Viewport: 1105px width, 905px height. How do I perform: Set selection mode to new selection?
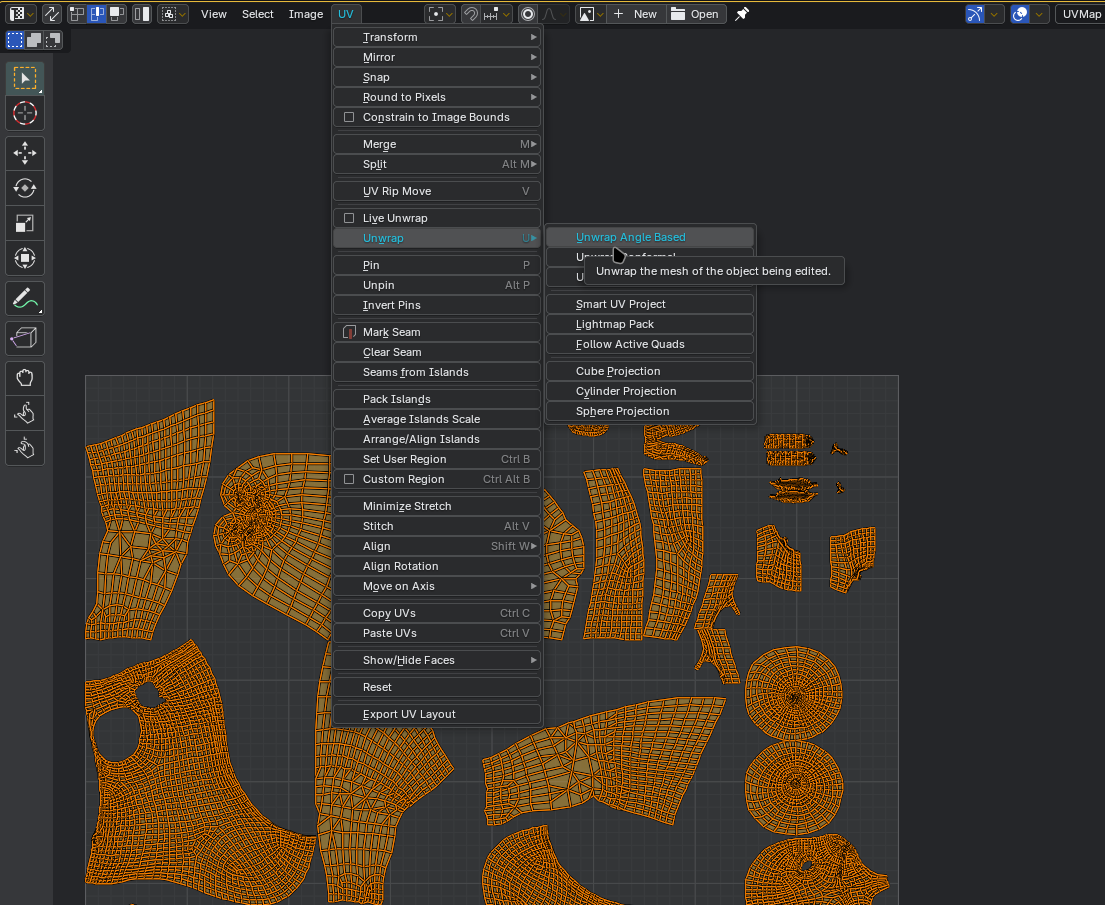pos(15,40)
